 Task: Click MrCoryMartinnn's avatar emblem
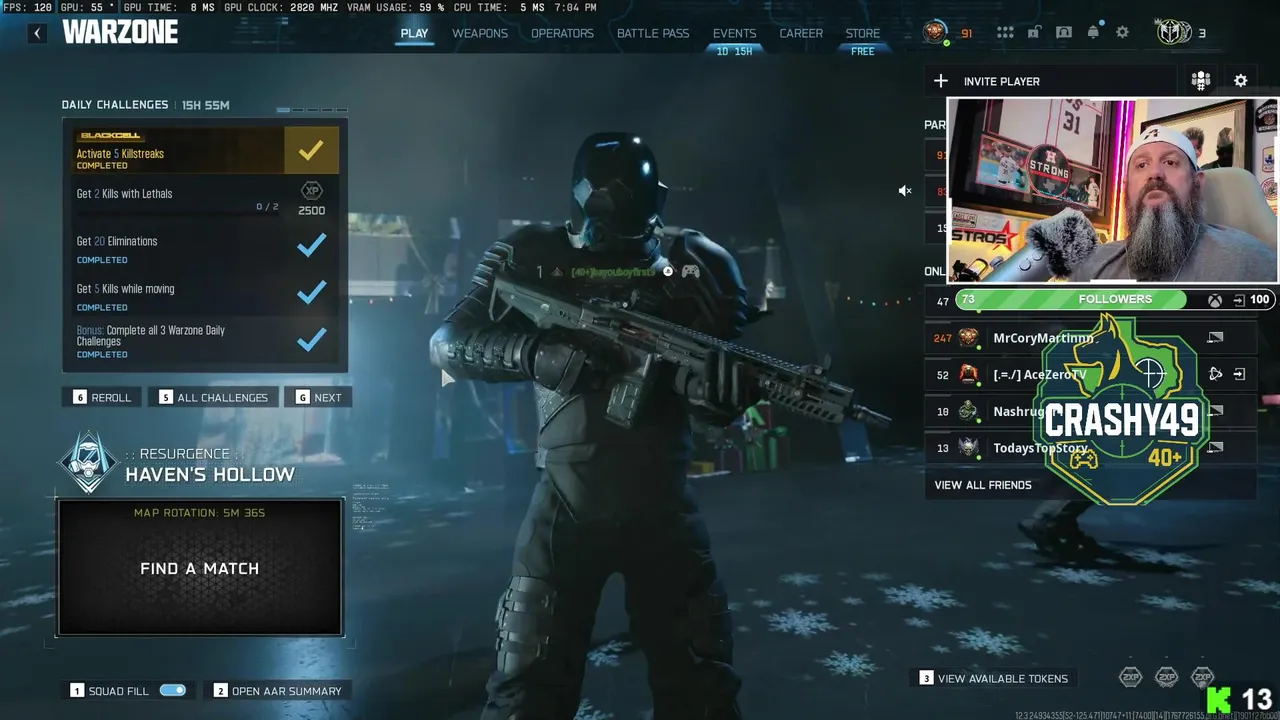pos(968,338)
